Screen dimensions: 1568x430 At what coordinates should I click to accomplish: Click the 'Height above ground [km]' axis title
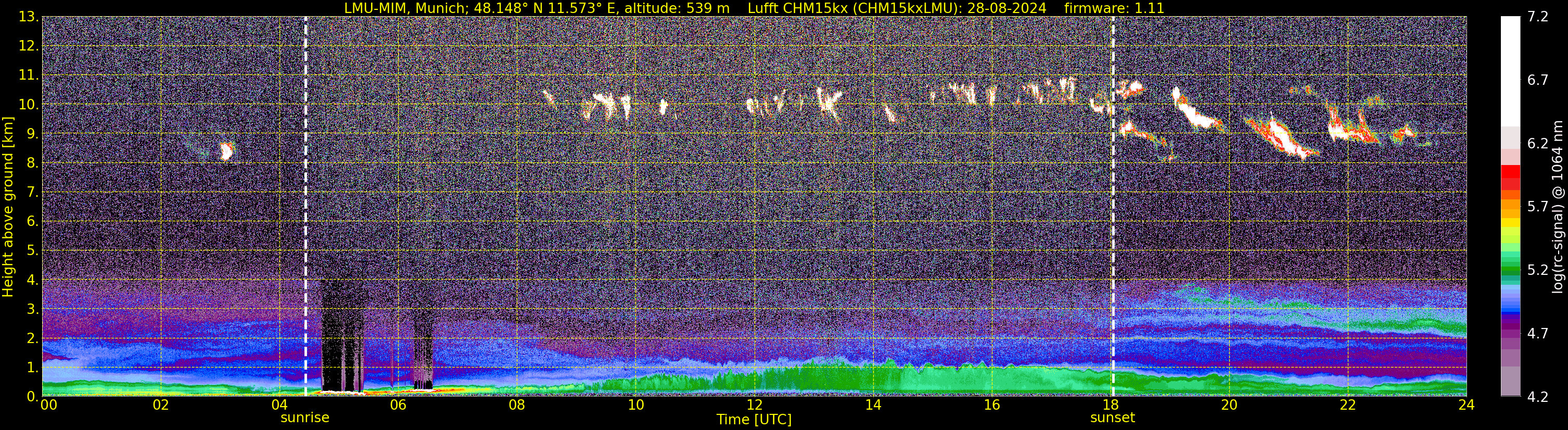[8, 207]
